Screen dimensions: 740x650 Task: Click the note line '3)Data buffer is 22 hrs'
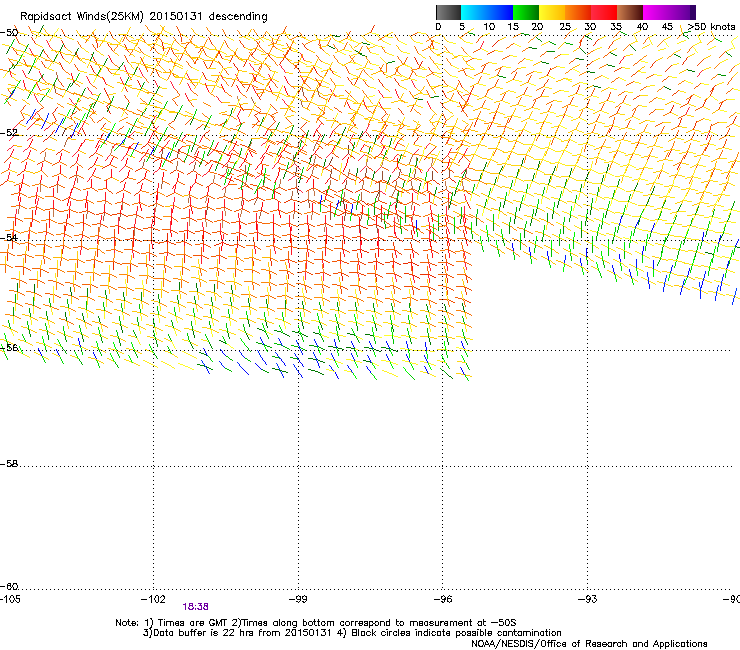[x=352, y=633]
